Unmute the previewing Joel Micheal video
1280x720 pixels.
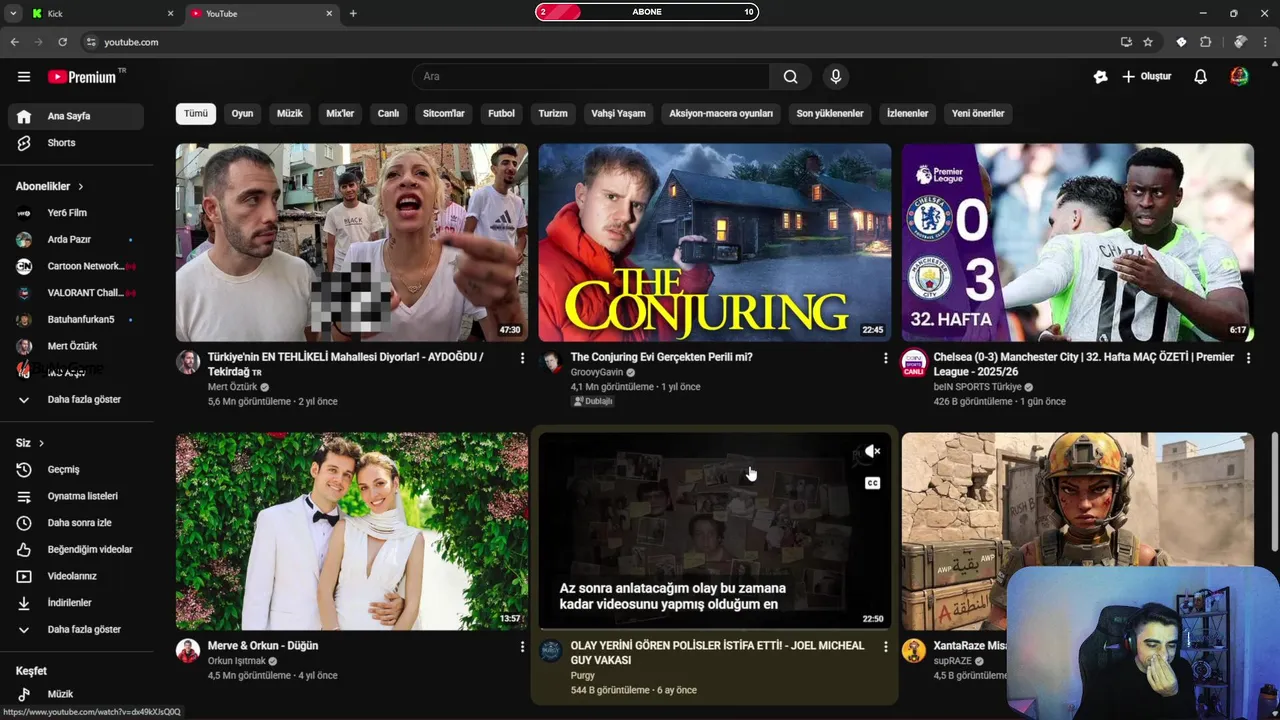coord(872,452)
